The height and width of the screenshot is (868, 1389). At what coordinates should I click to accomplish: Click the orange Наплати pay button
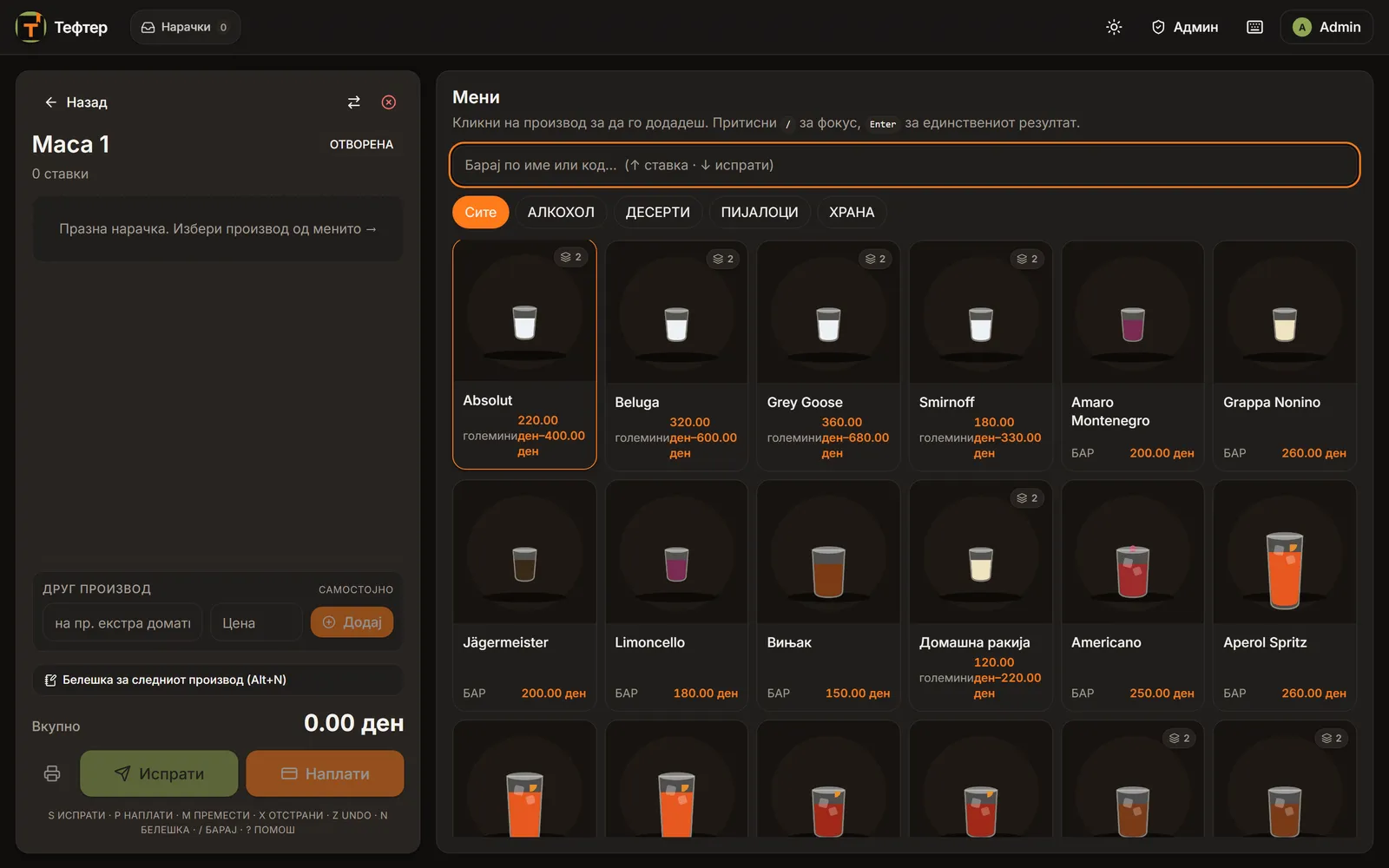pyautogui.click(x=325, y=773)
